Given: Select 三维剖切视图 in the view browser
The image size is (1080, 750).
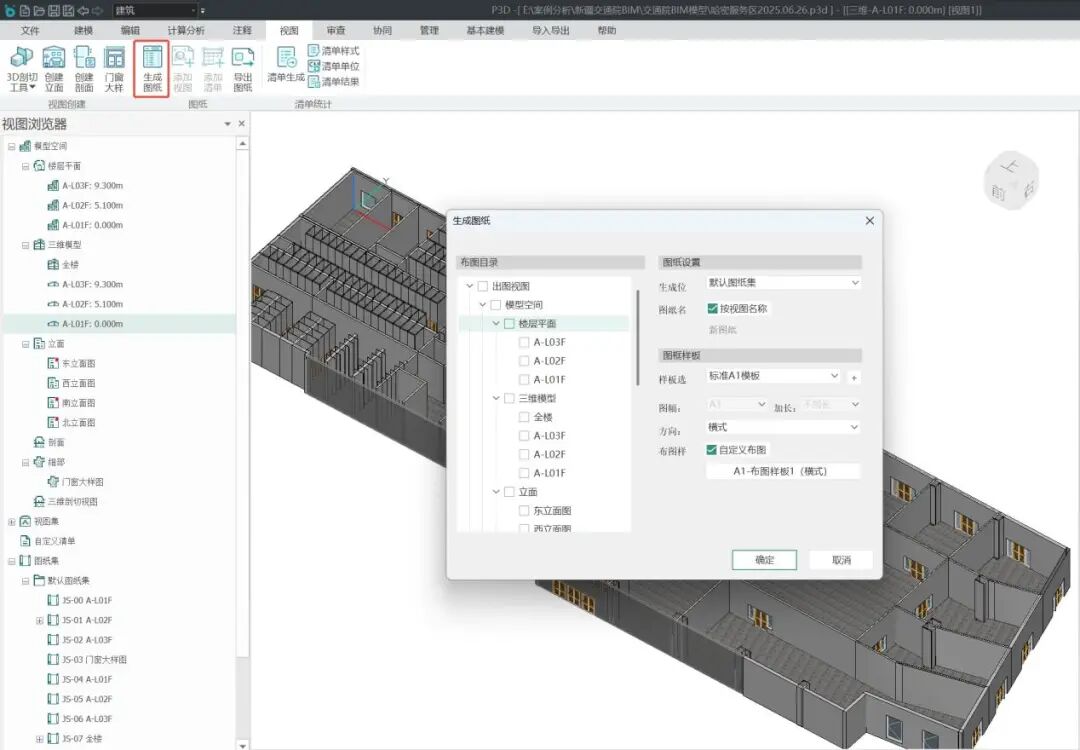Looking at the screenshot, I should (65, 501).
